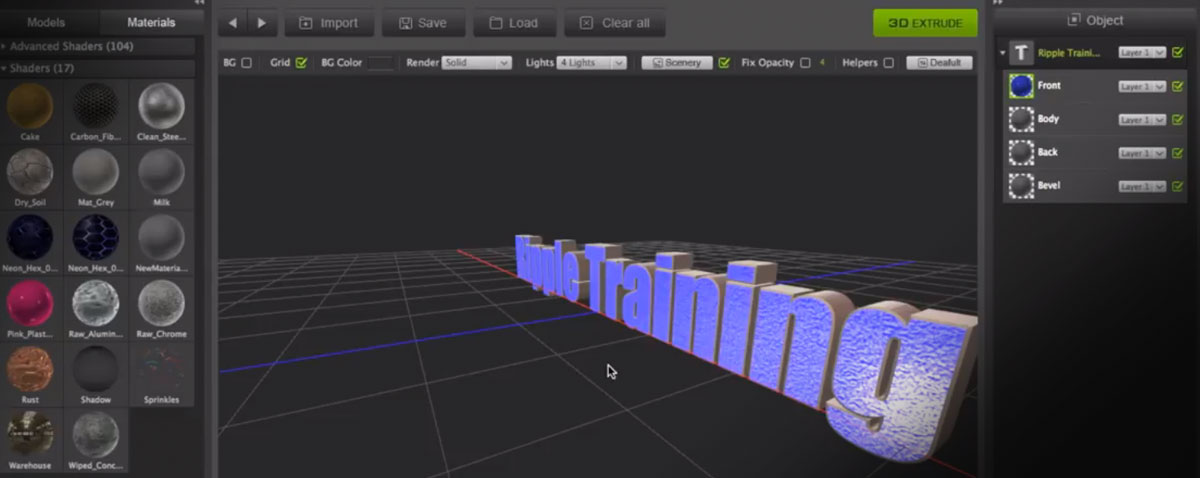Open the BG Color swatch
Screen dimensions: 1200x478
(380, 63)
